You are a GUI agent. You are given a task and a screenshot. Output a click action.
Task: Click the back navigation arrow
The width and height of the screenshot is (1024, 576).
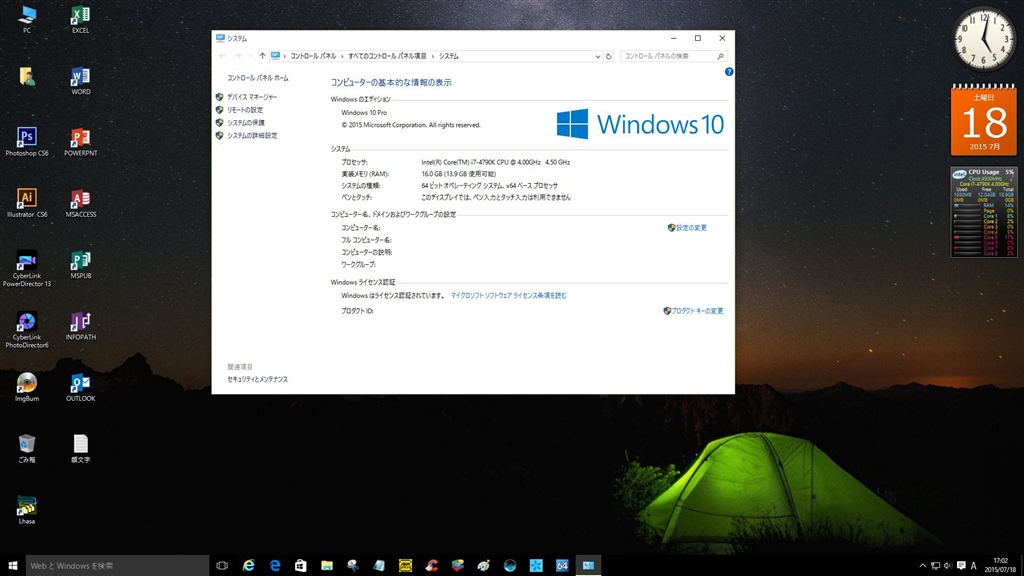coord(223,56)
